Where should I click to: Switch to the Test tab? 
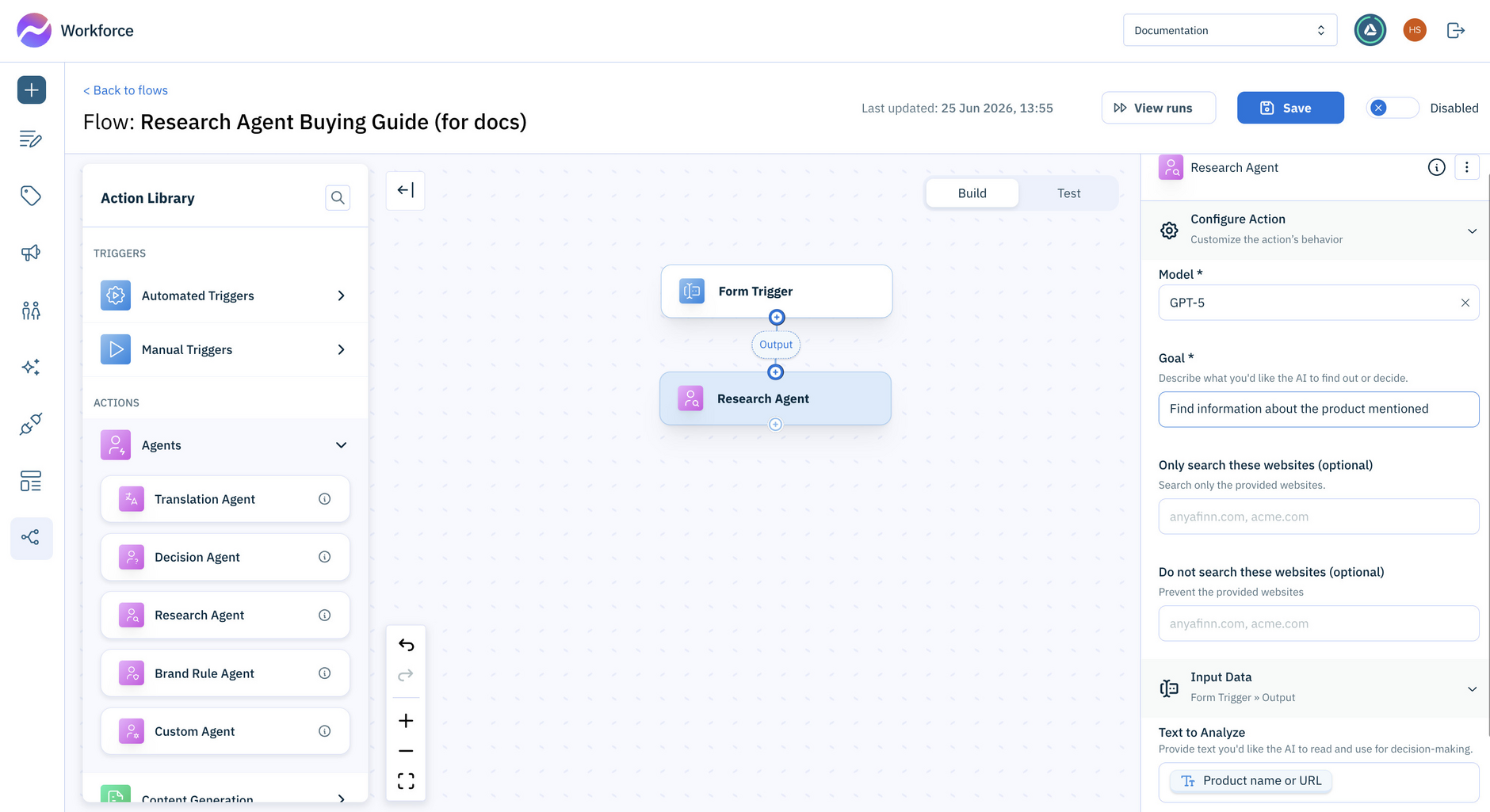tap(1068, 193)
